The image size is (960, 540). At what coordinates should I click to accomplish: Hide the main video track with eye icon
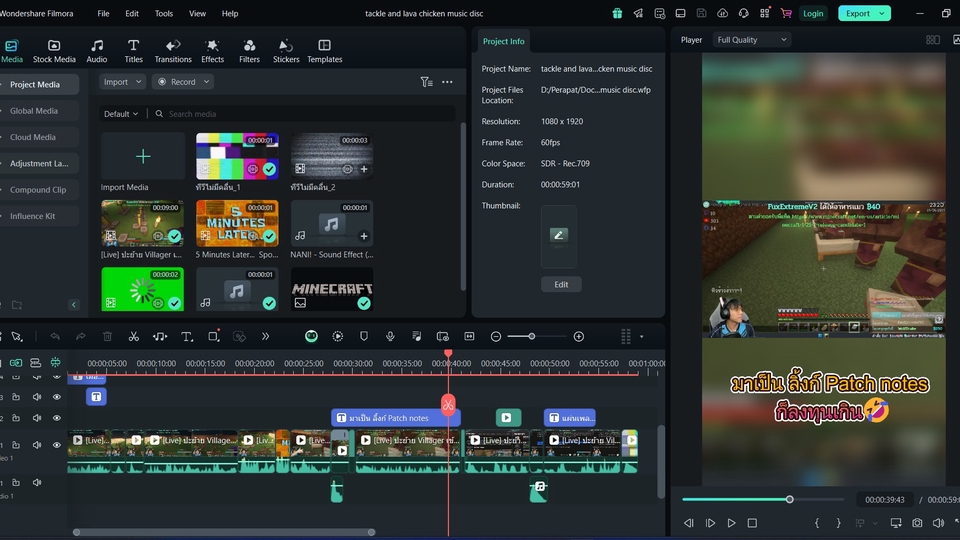pos(56,445)
